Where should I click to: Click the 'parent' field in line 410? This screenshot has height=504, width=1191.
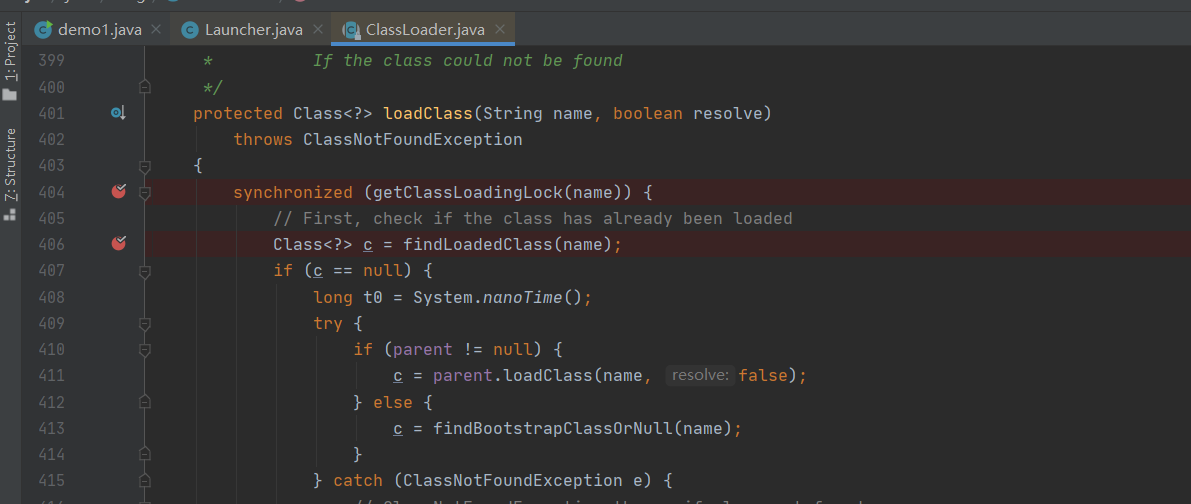coord(423,350)
